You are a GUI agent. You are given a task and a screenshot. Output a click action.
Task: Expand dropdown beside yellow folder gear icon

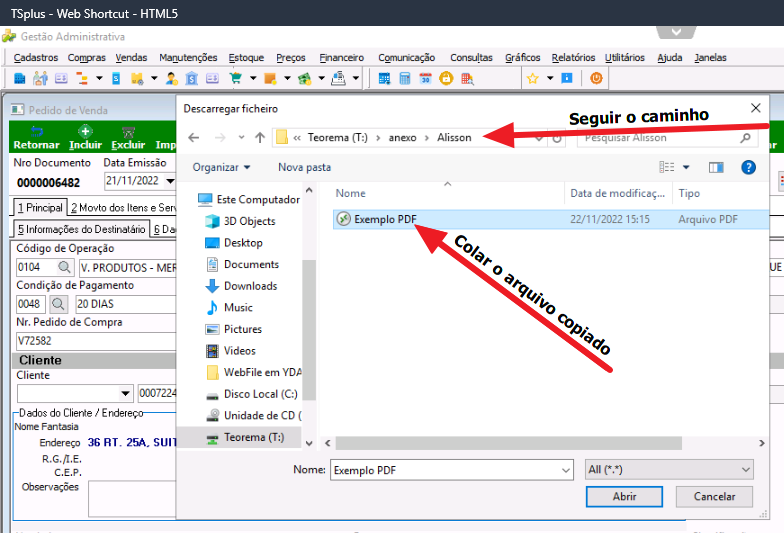[x=154, y=78]
